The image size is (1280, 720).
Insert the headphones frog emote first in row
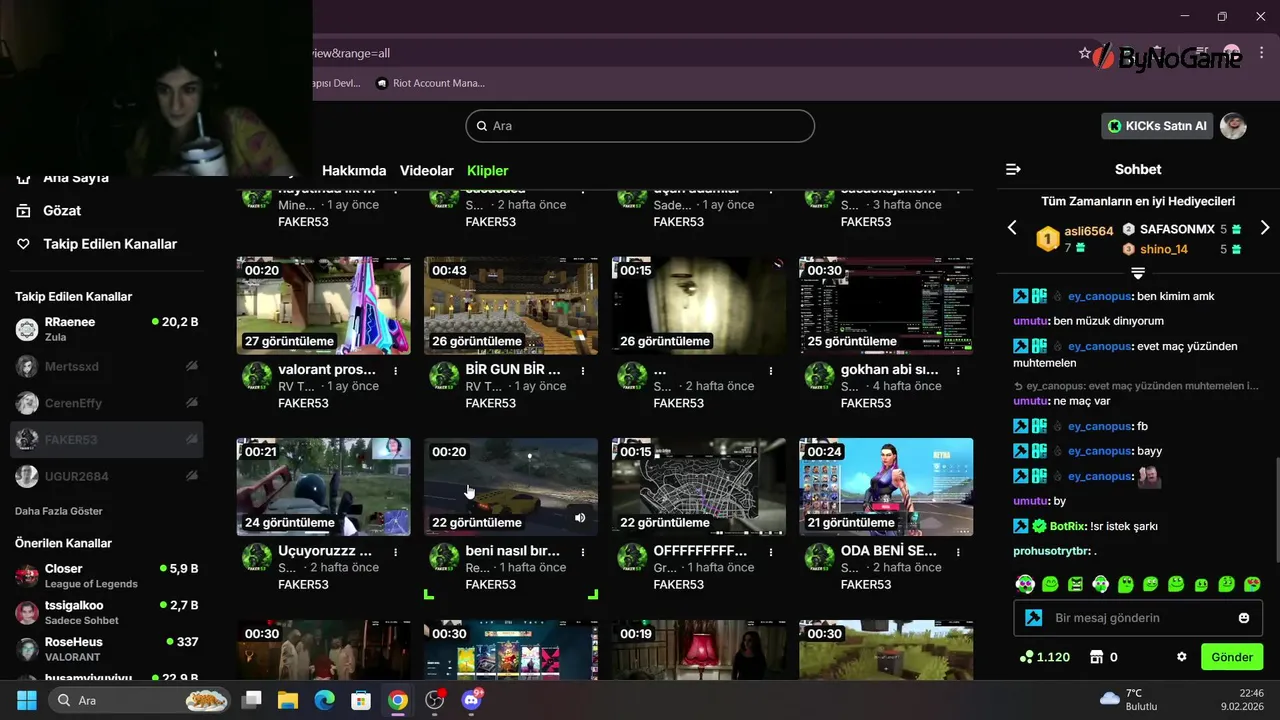pyautogui.click(x=1025, y=584)
